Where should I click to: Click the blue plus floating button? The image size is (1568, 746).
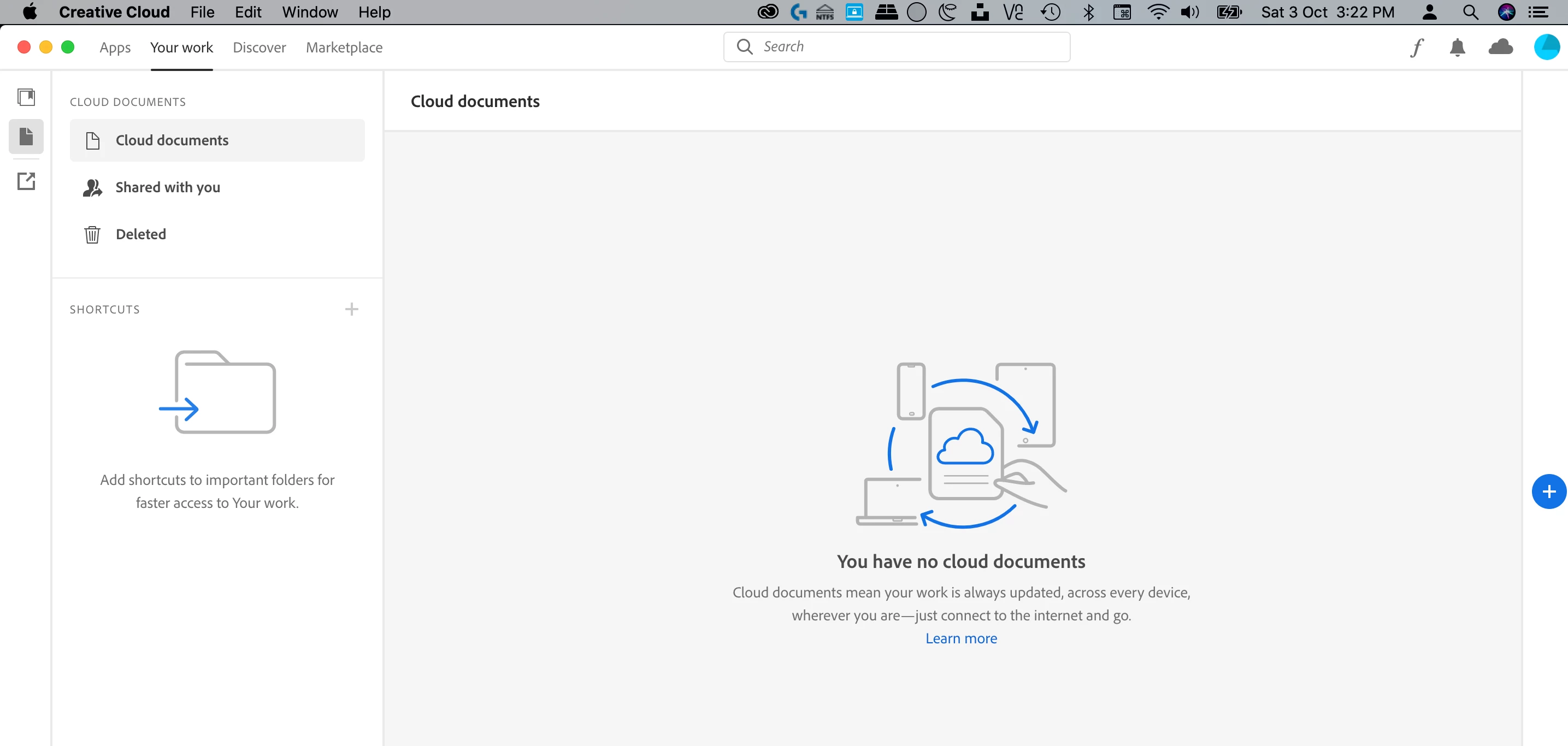point(1548,492)
